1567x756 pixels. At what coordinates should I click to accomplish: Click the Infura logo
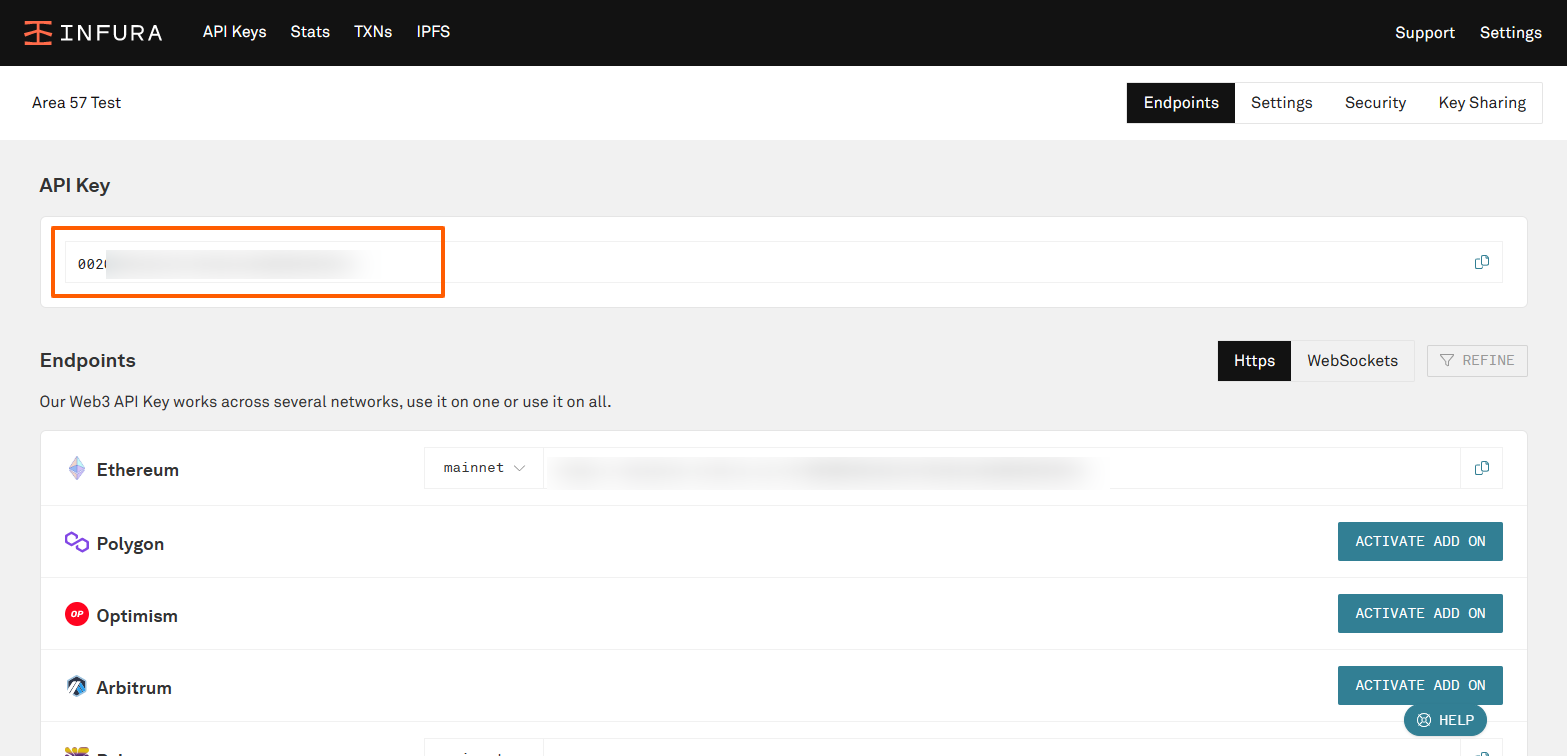[93, 32]
